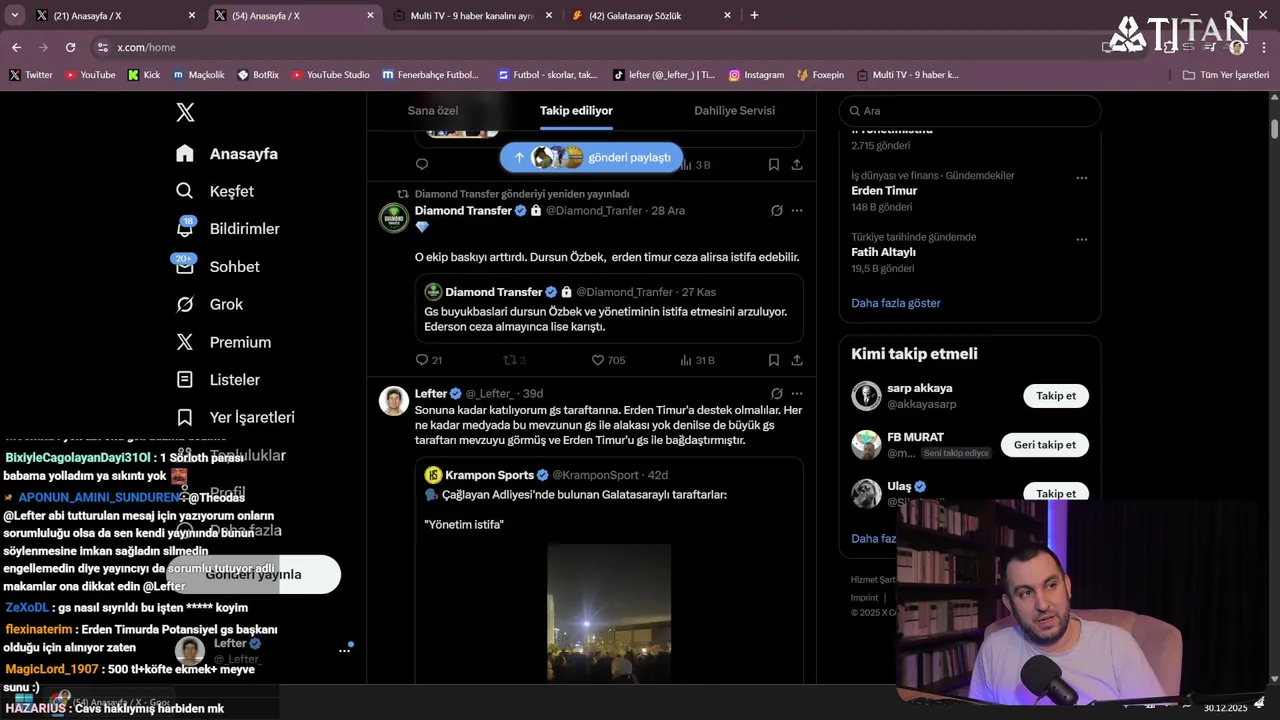Image resolution: width=1280 pixels, height=720 pixels.
Task: Open Premium in the sidebar
Action: (223, 342)
